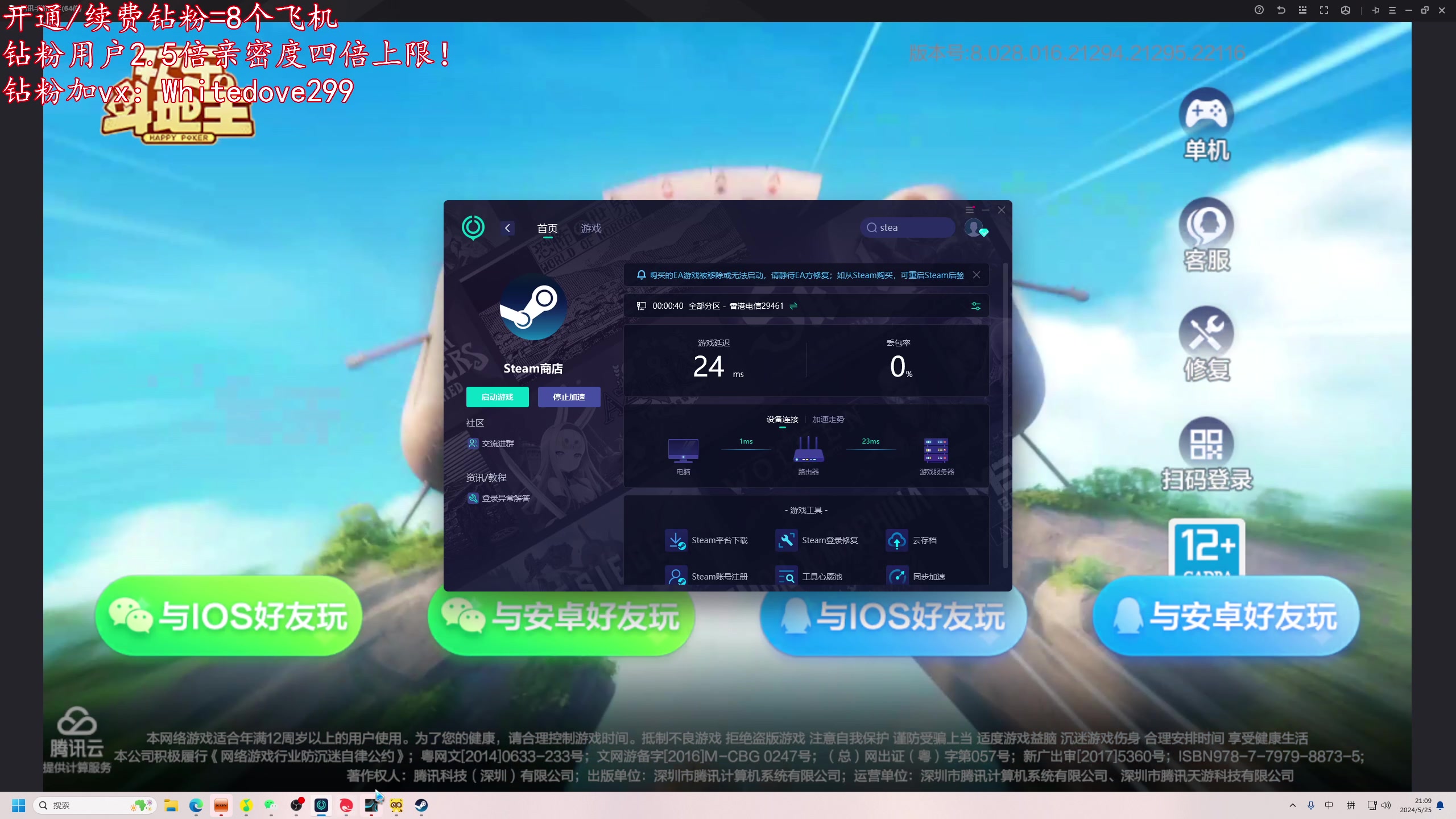Click the Steam平台下载 tool icon
The width and height of the screenshot is (1456, 819).
pyautogui.click(x=676, y=540)
